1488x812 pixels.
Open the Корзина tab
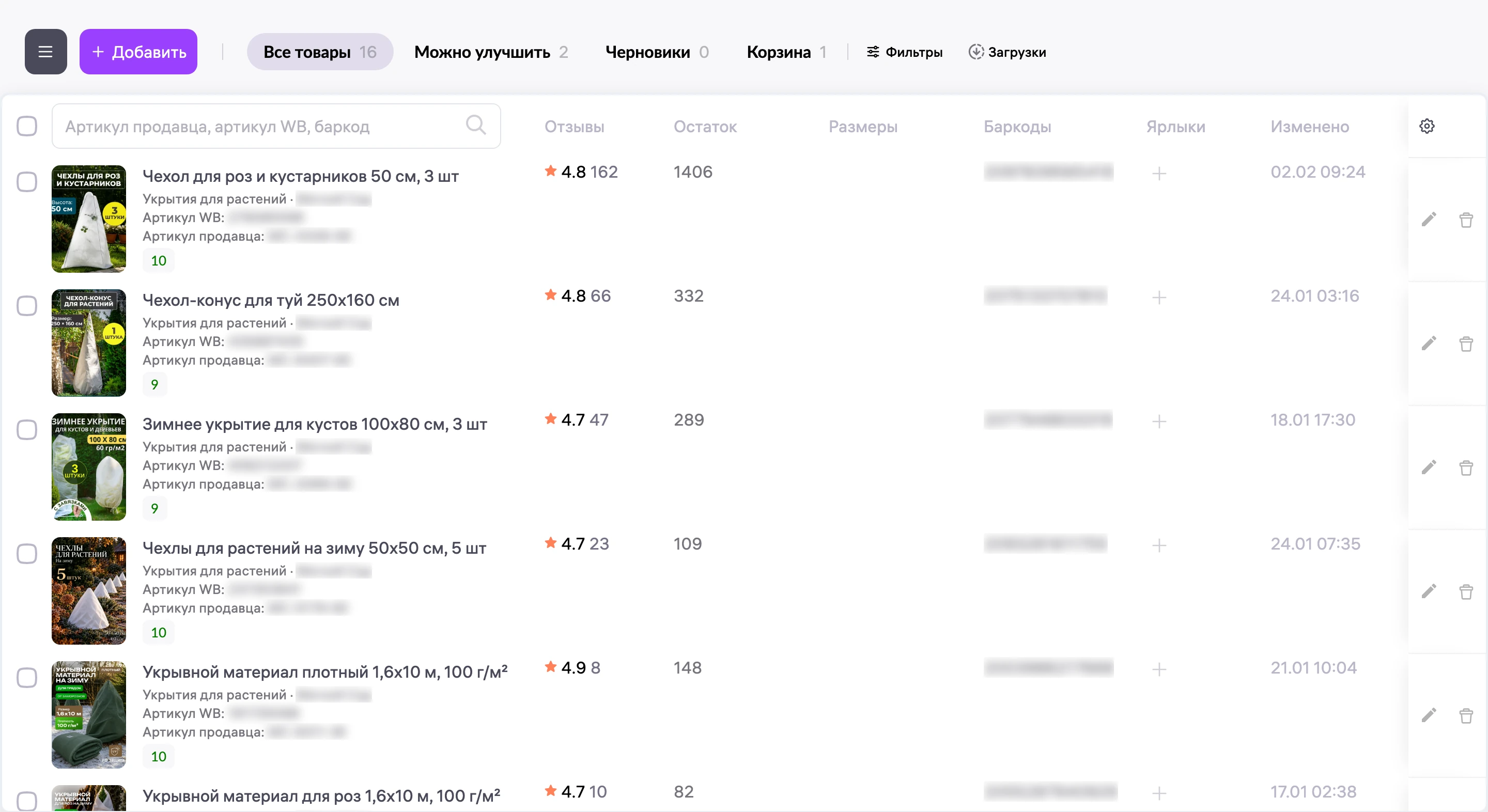tap(786, 52)
